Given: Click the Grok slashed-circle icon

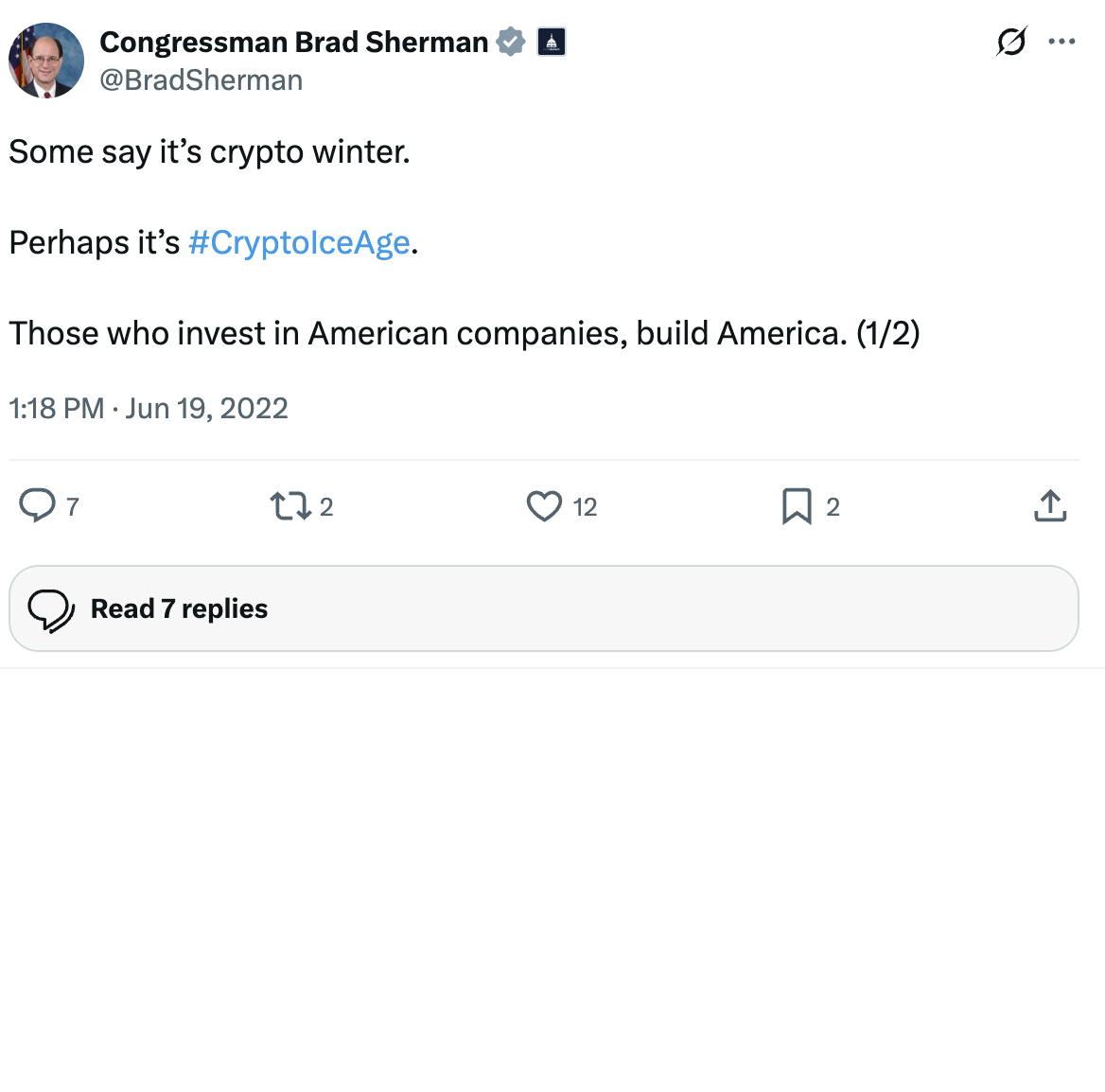Looking at the screenshot, I should tap(1011, 42).
